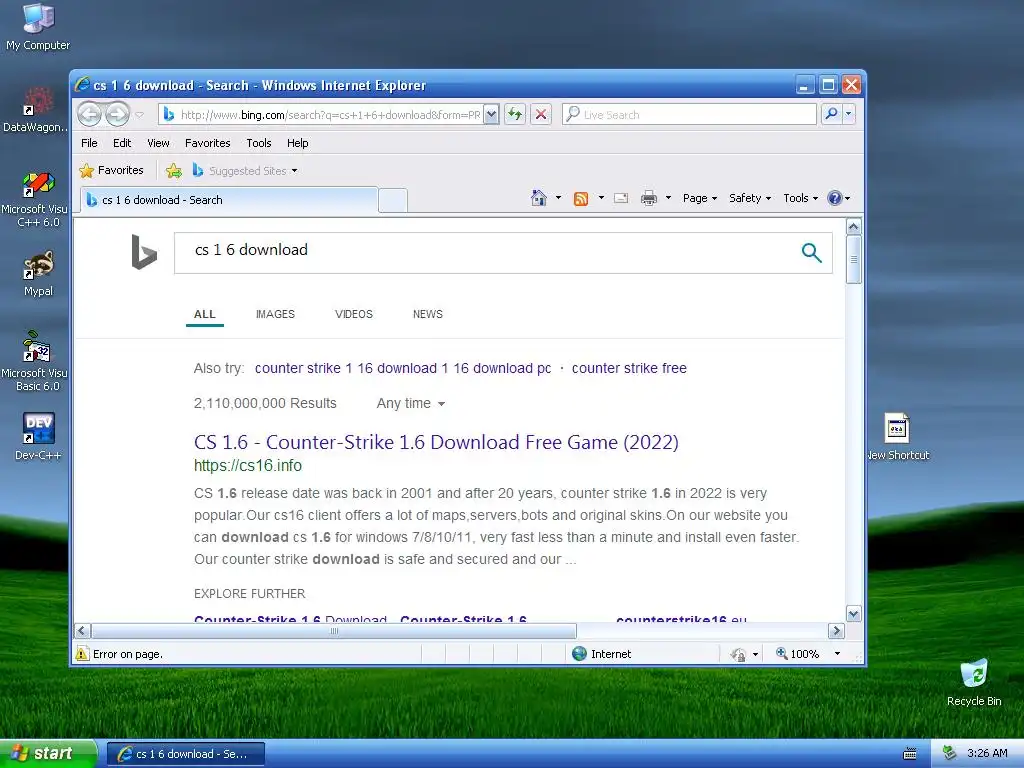The width and height of the screenshot is (1024, 768).
Task: Click the Error on page warning icon
Action: [82, 654]
